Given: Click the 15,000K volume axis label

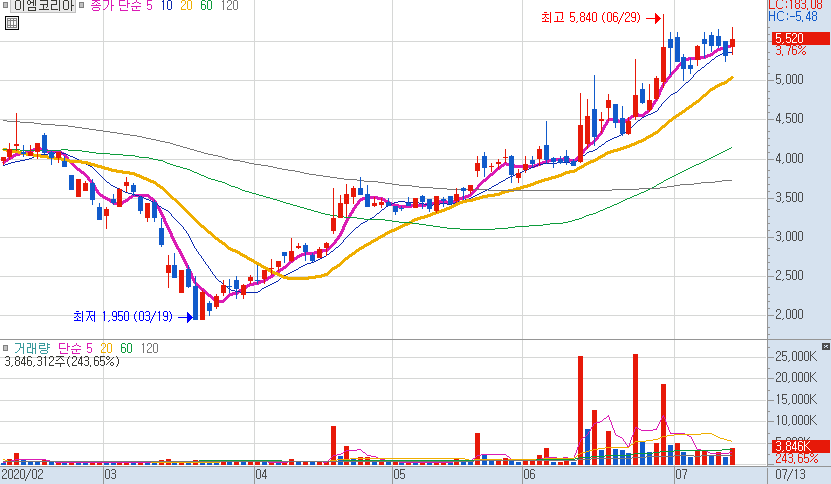Looking at the screenshot, I should (x=796, y=399).
